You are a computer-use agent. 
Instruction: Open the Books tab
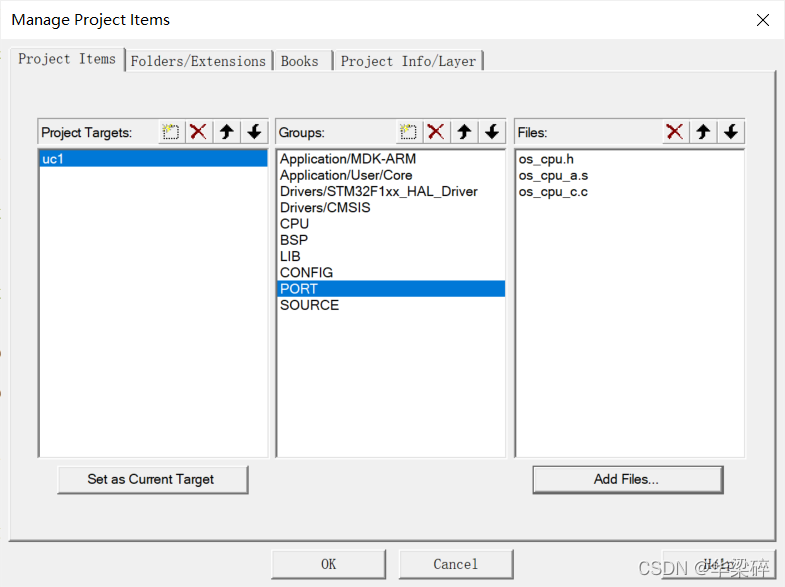[302, 61]
